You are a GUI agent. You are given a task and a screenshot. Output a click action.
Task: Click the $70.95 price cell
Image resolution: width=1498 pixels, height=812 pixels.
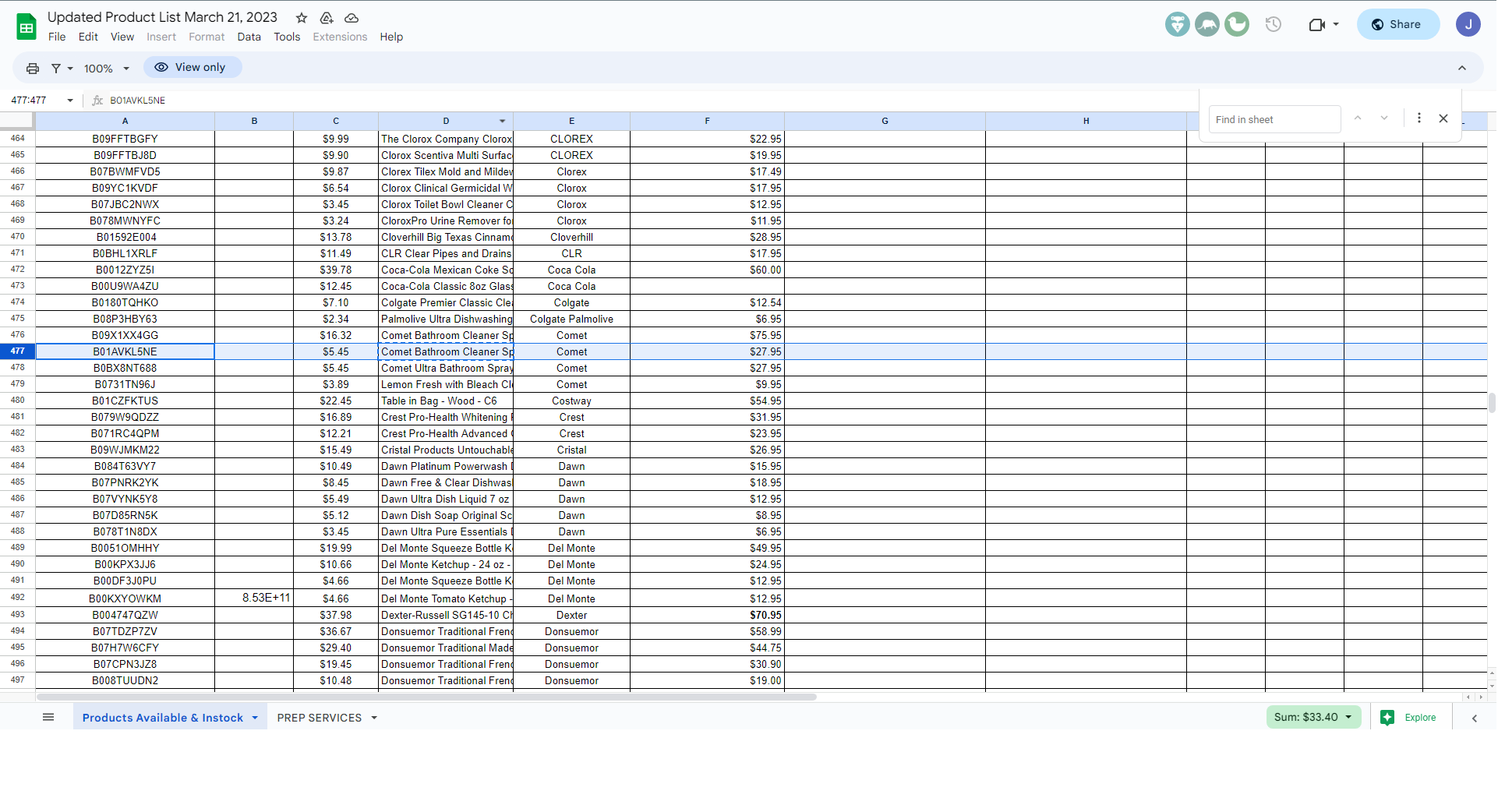tap(707, 615)
